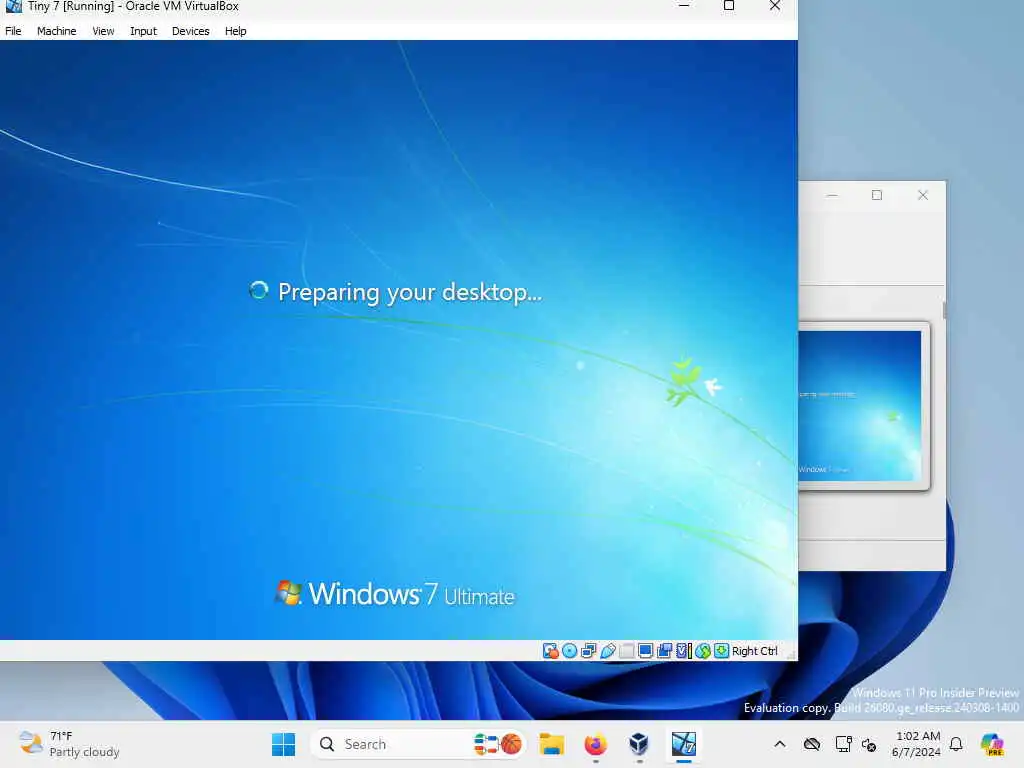Click the network tray icon
The width and height of the screenshot is (1024, 768).
843,744
